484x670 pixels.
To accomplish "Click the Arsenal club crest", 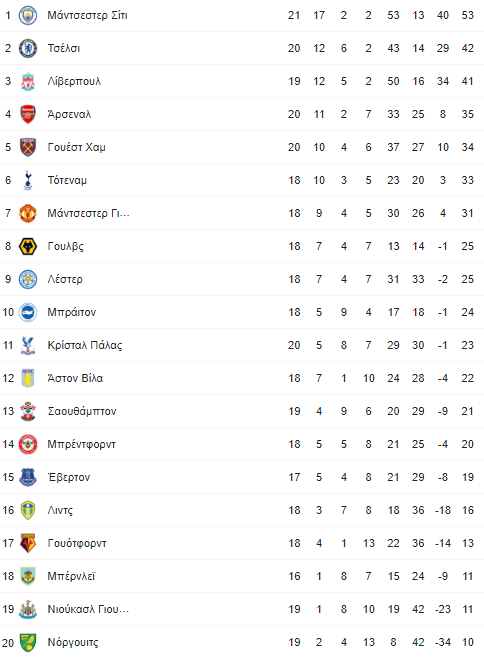I will (28, 114).
